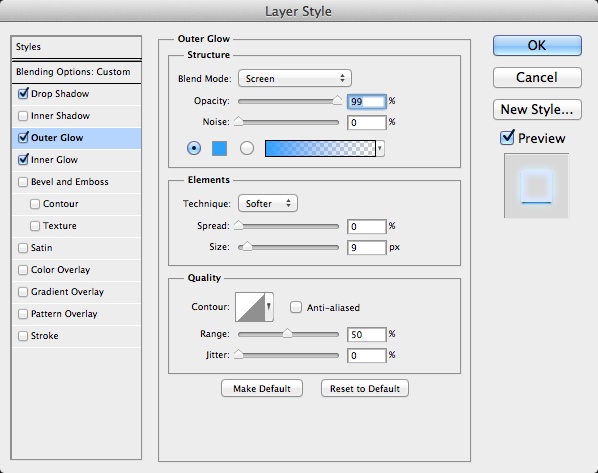Click the New Style... button

pyautogui.click(x=537, y=109)
